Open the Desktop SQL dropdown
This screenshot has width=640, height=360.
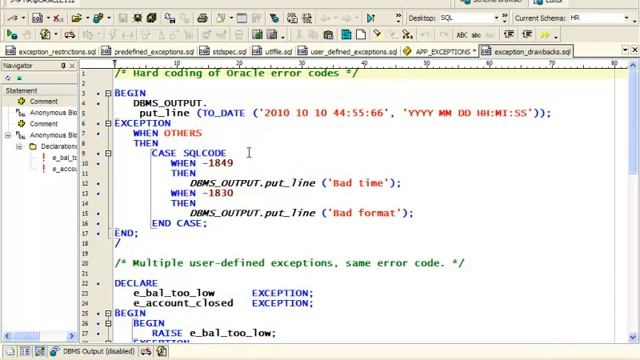[x=496, y=18]
